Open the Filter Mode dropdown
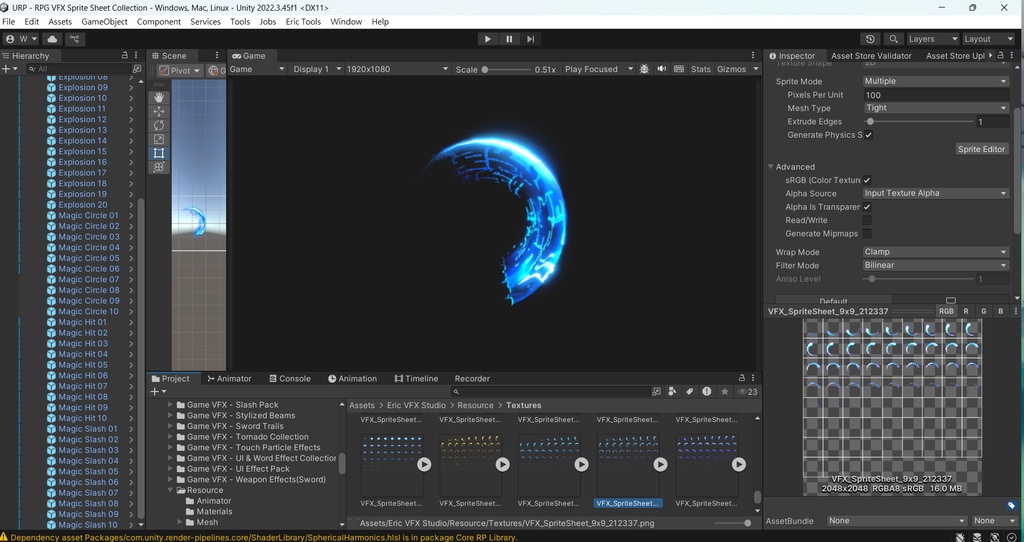1024x542 pixels. 936,265
